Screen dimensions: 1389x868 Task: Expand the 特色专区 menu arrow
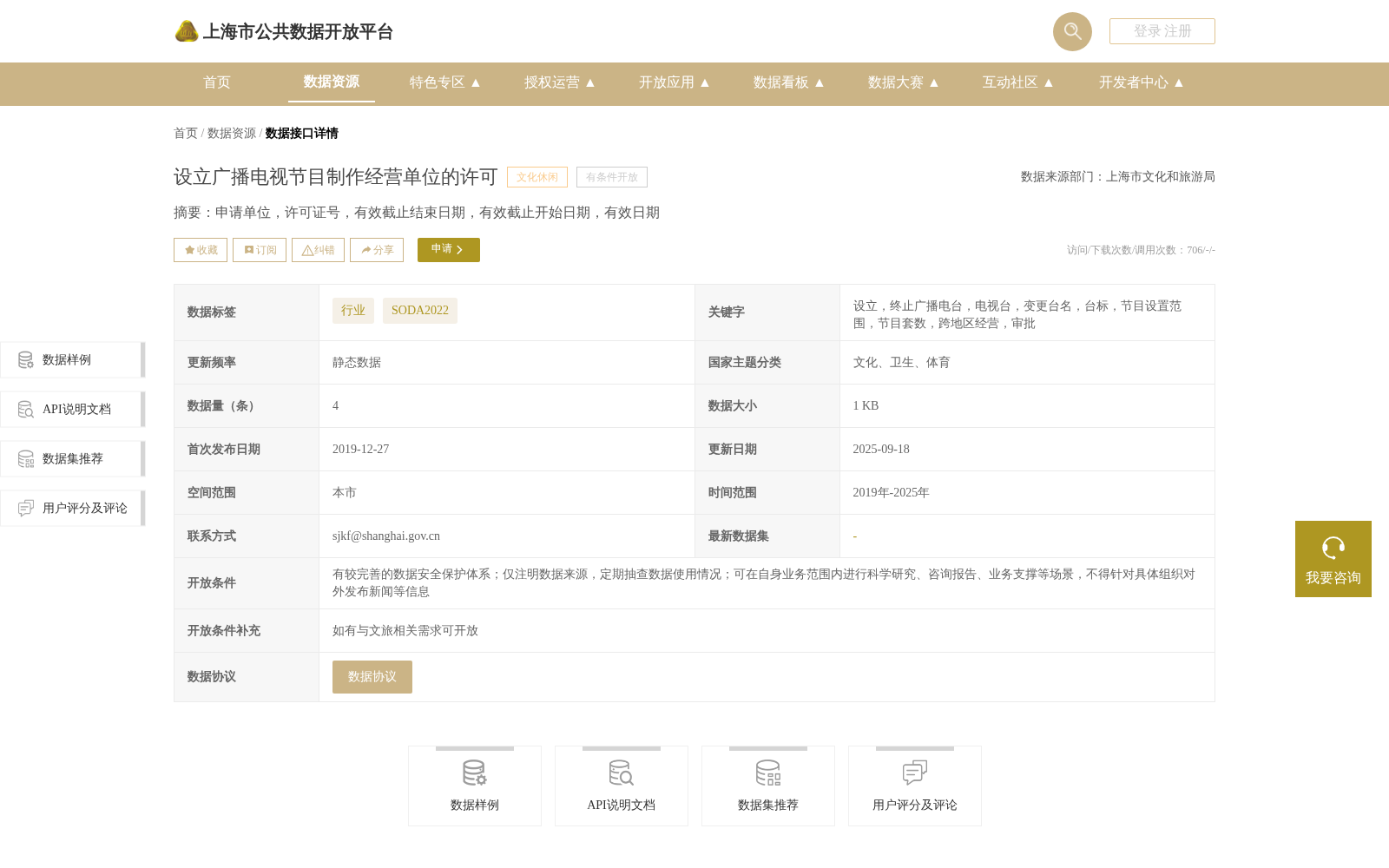[476, 82]
